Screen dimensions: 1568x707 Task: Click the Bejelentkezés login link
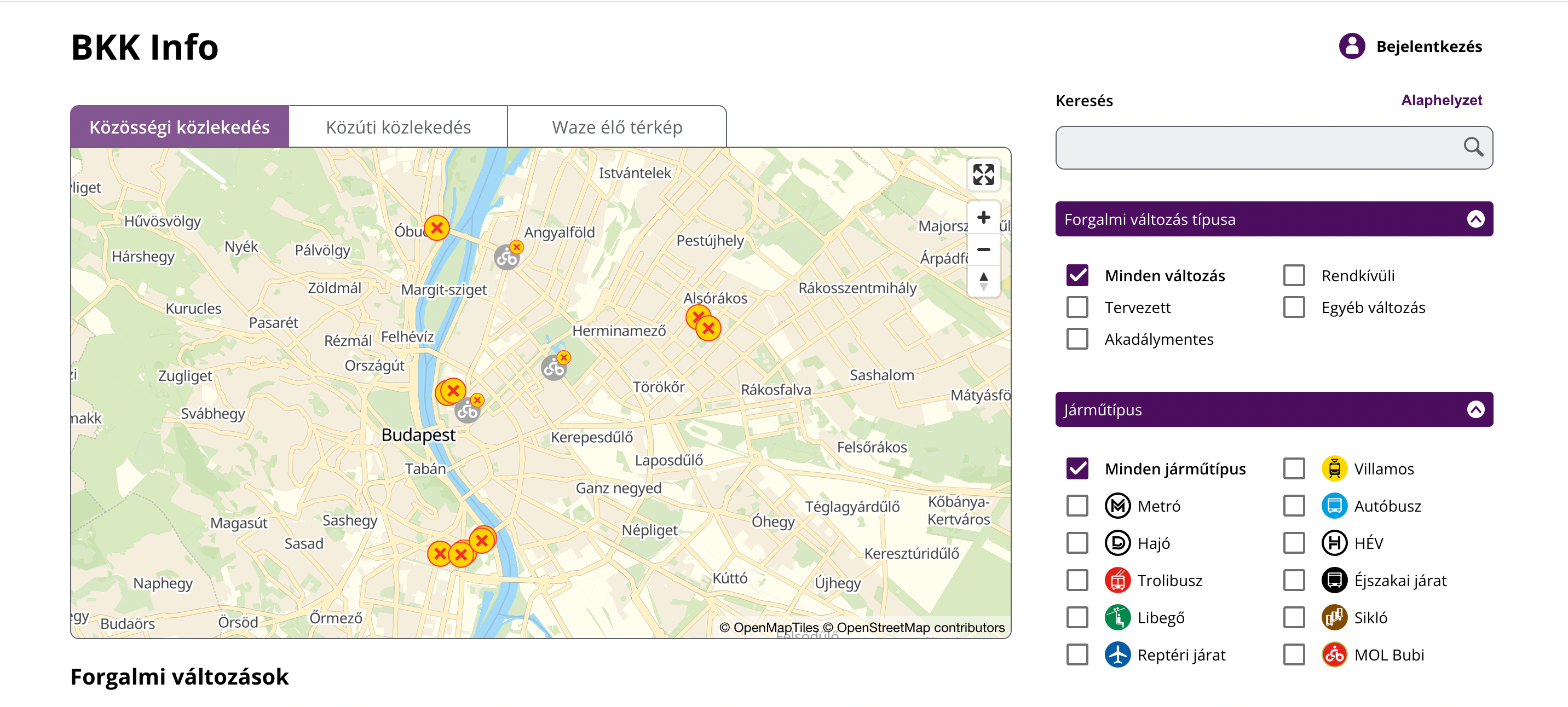1428,47
